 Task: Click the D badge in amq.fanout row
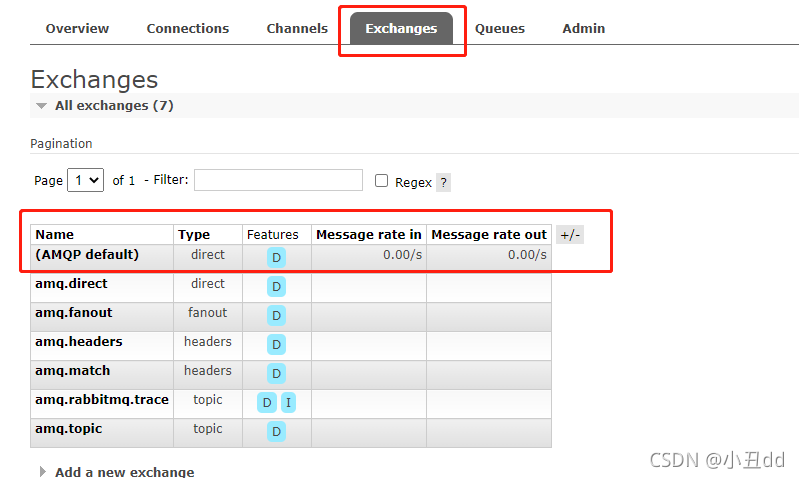click(x=276, y=315)
